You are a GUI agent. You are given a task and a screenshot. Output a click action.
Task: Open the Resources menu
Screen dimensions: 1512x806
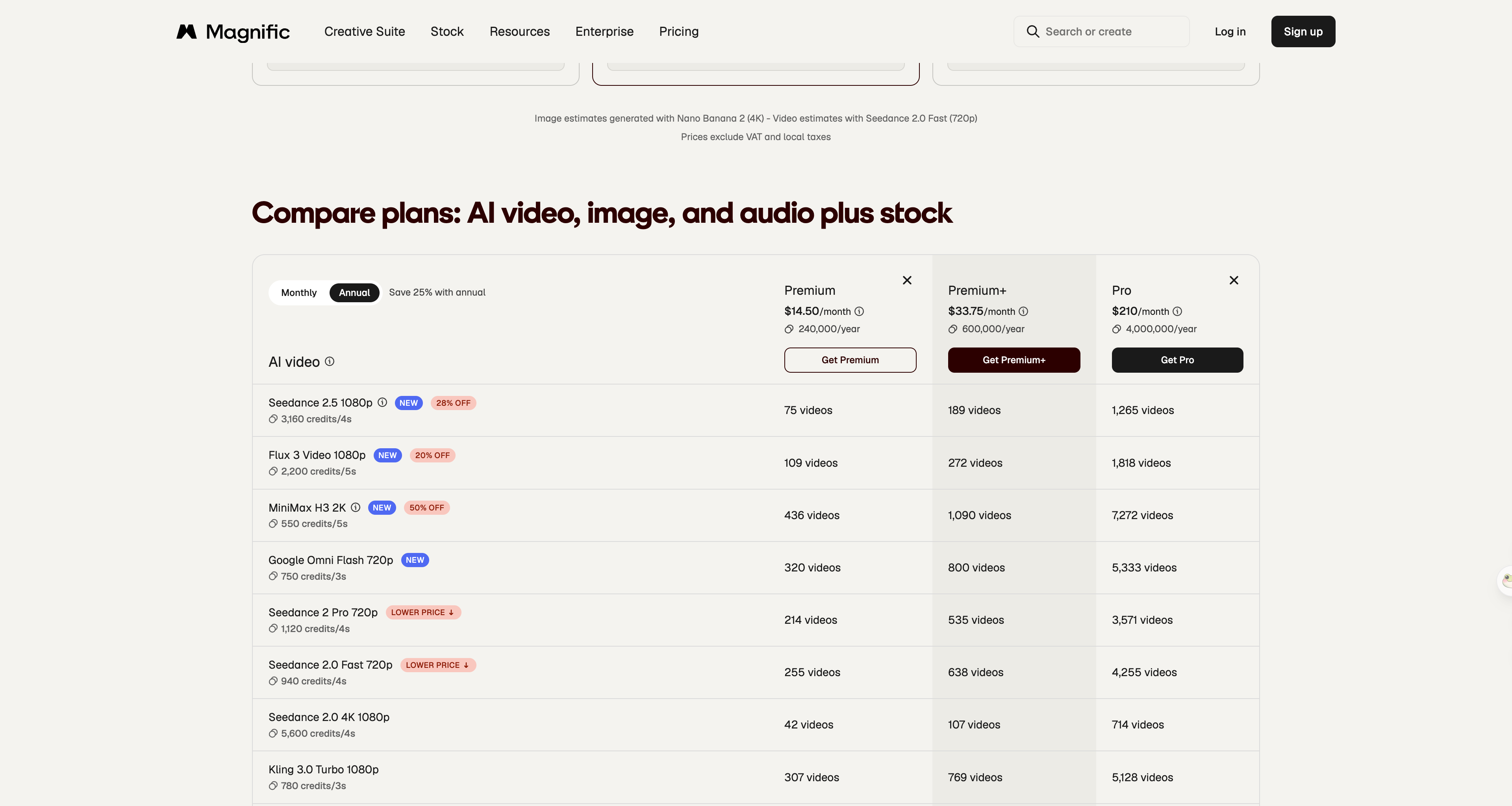point(519,31)
